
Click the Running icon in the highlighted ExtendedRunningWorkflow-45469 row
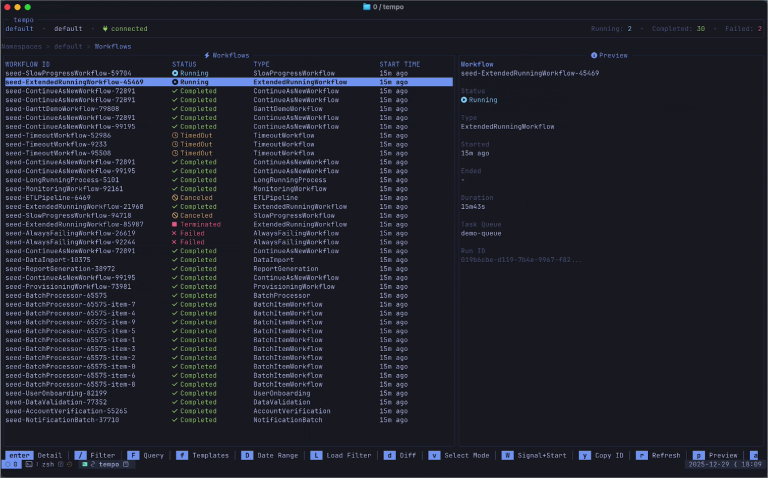(x=175, y=82)
